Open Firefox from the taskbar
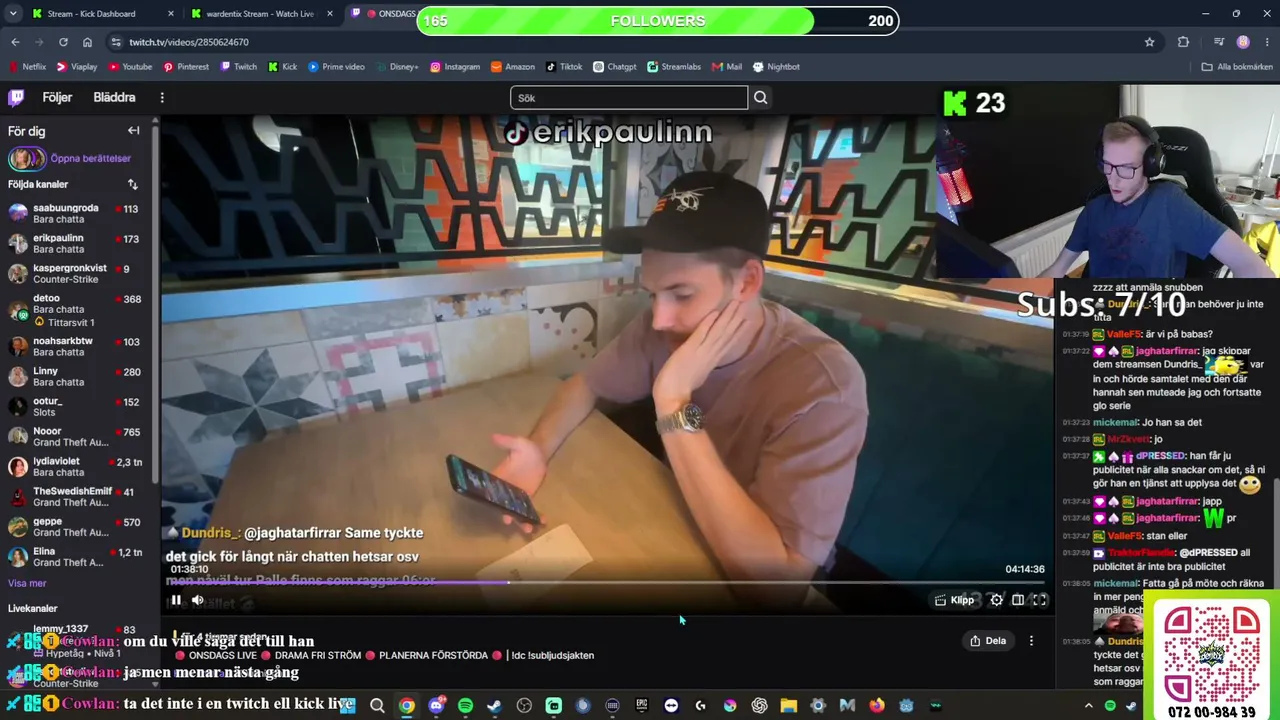The image size is (1280, 720). (877, 706)
